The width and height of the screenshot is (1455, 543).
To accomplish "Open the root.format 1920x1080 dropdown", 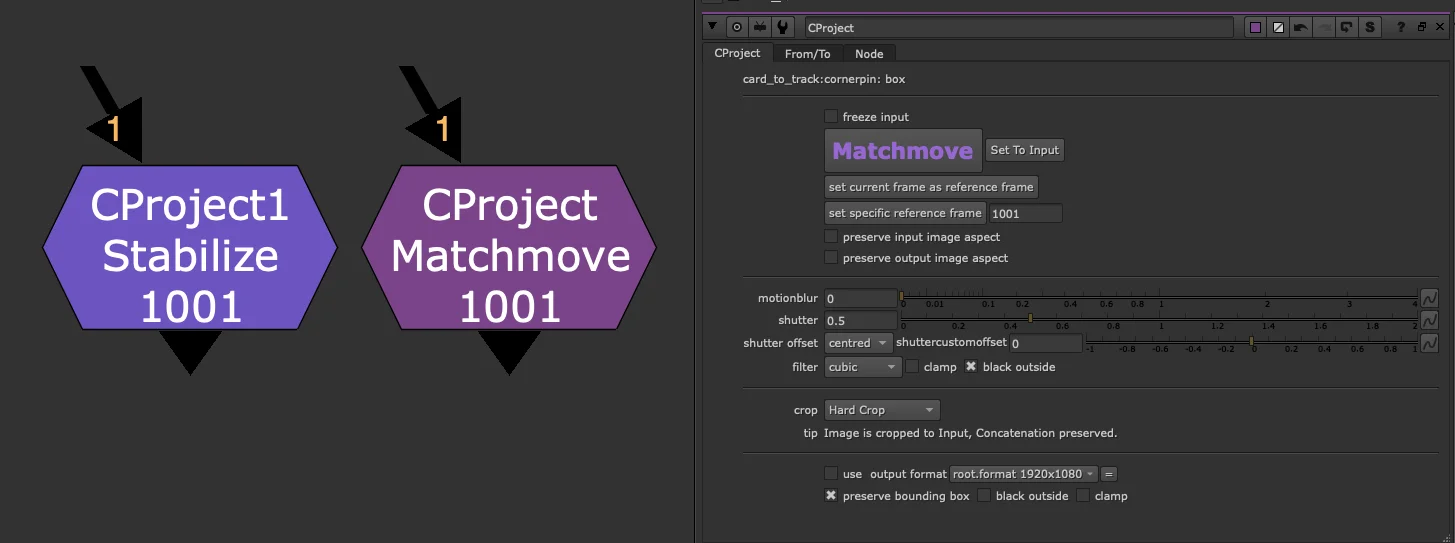I will coord(1024,474).
